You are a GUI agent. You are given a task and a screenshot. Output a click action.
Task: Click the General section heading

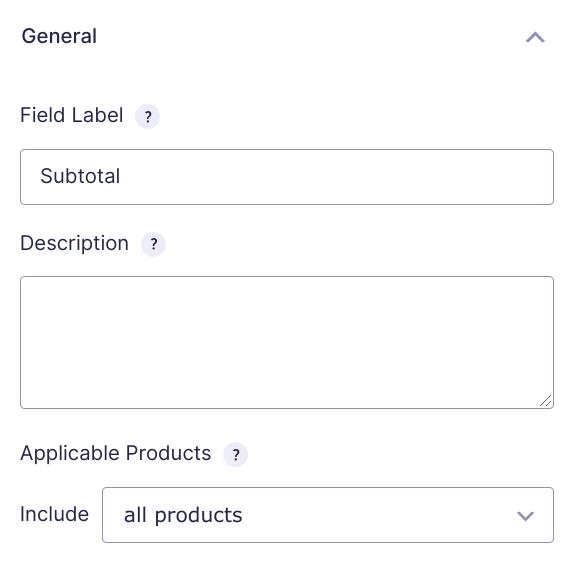pyautogui.click(x=59, y=36)
